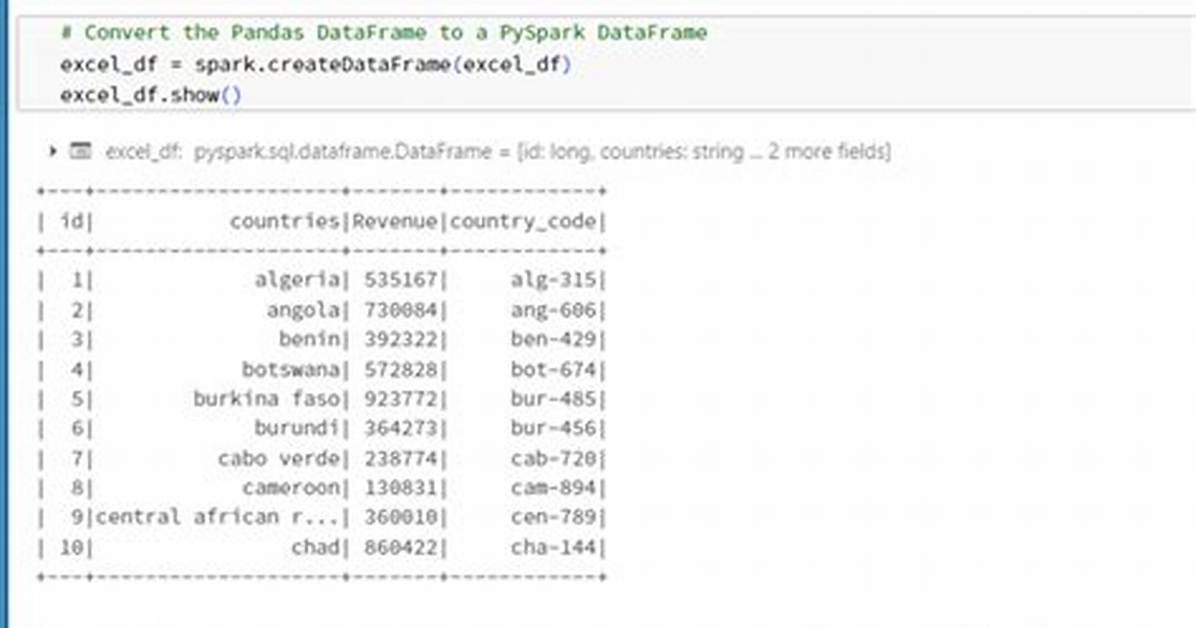Screen dimensions: 1196x628
Task: Click the revenue value 923772
Action: click(401, 398)
